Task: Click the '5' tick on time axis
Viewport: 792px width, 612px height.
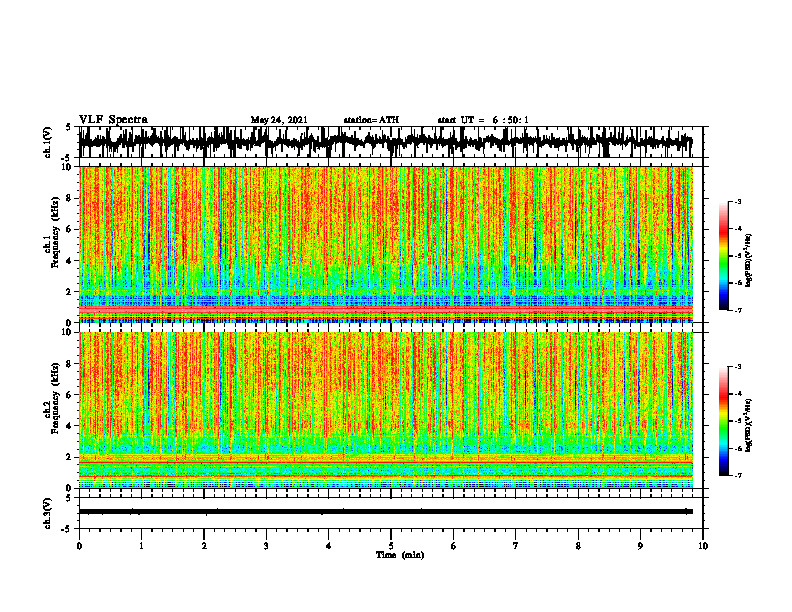Action: point(391,546)
